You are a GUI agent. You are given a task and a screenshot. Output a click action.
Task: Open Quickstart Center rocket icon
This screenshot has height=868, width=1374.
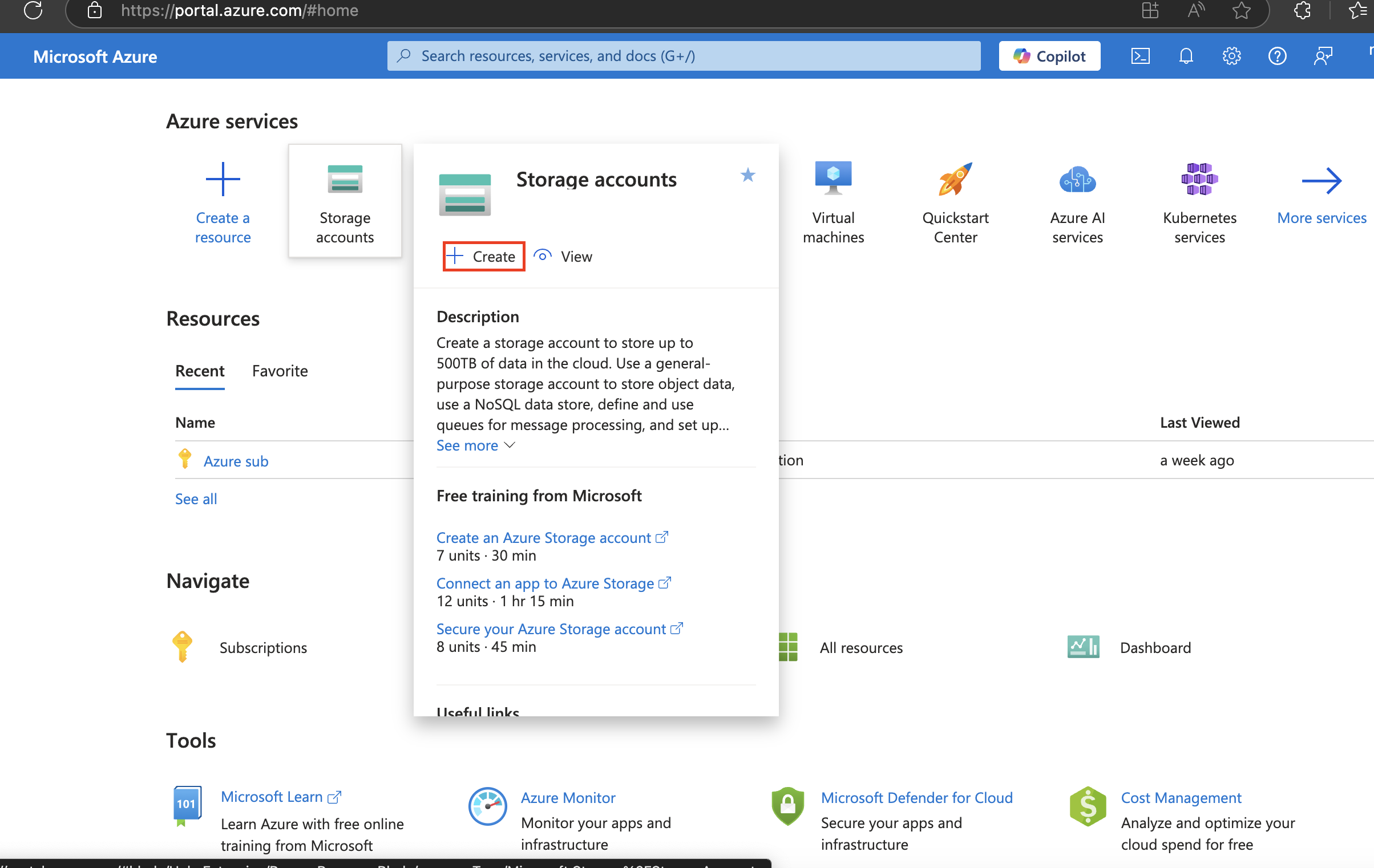tap(955, 179)
